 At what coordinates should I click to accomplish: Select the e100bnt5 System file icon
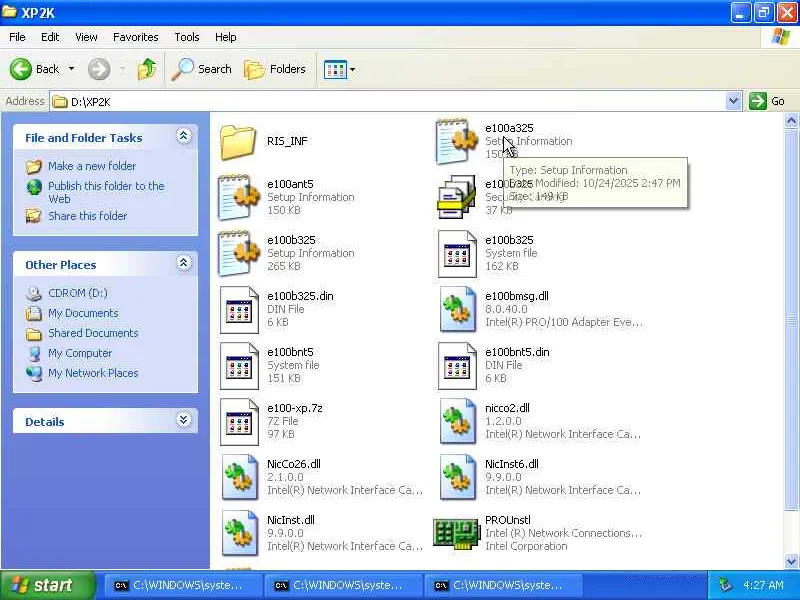(x=239, y=366)
